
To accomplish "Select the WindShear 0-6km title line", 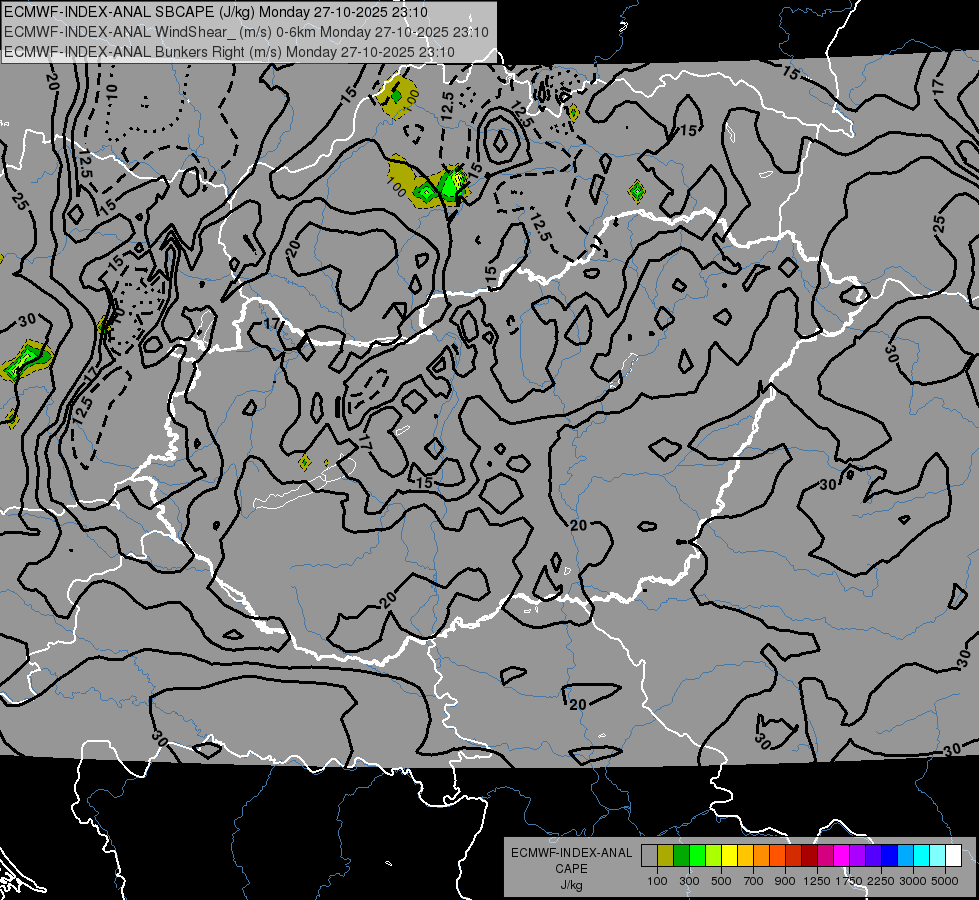I will (x=246, y=32).
